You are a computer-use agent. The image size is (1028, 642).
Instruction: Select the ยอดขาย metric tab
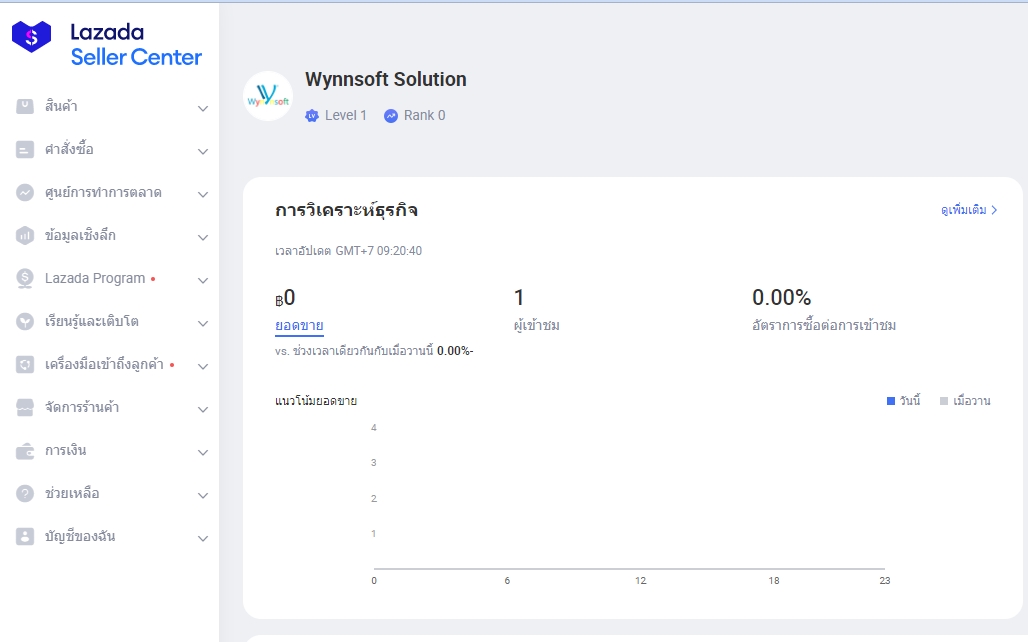tap(299, 325)
